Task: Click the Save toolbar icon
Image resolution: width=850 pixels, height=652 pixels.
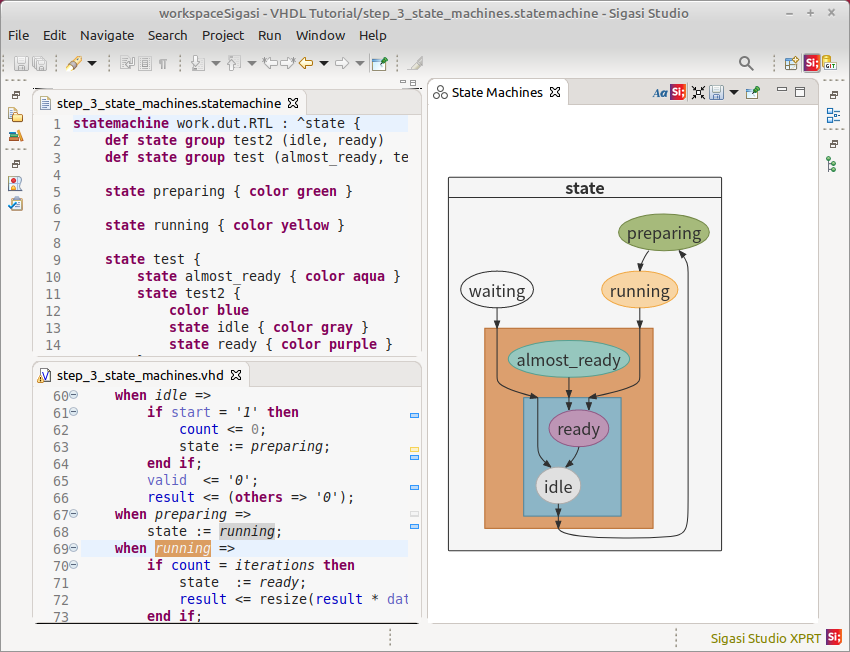Action: [x=21, y=63]
